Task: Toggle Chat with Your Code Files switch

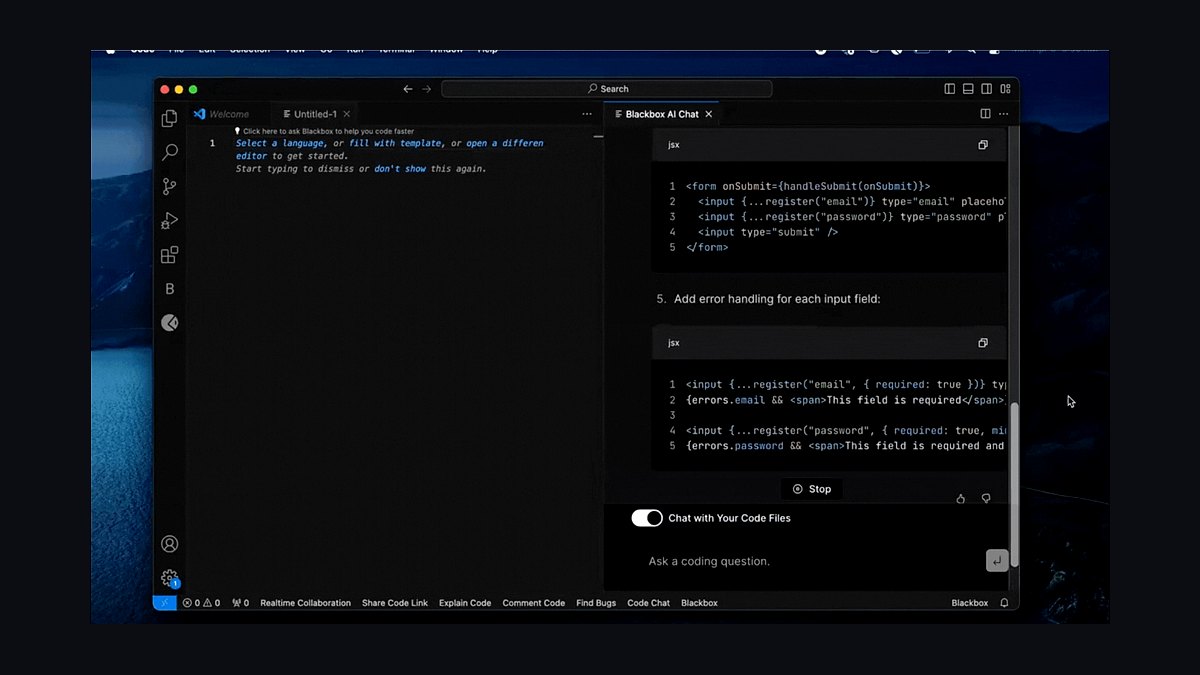Action: click(x=647, y=518)
